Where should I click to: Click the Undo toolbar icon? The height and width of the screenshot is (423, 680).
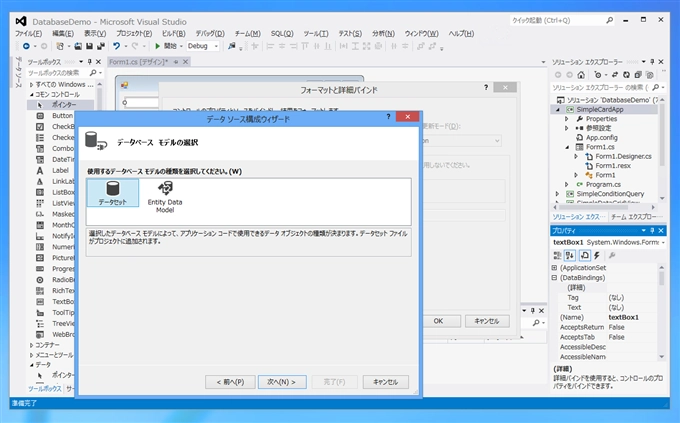click(x=116, y=46)
